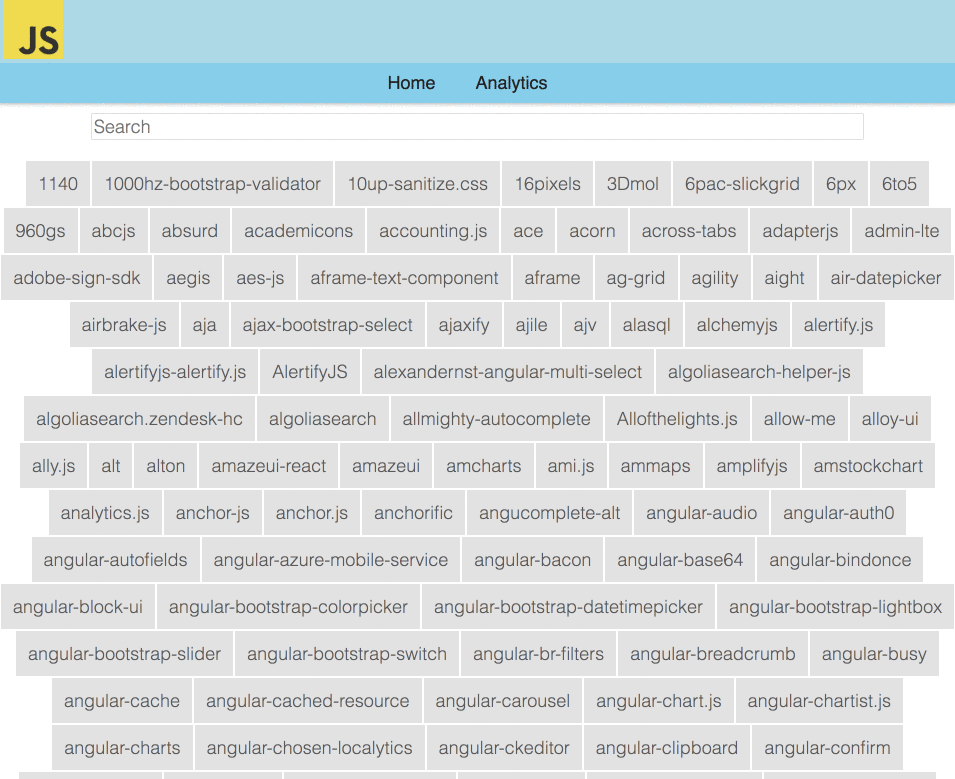Select the allow-me library
Image resolution: width=955 pixels, height=779 pixels.
pos(800,418)
